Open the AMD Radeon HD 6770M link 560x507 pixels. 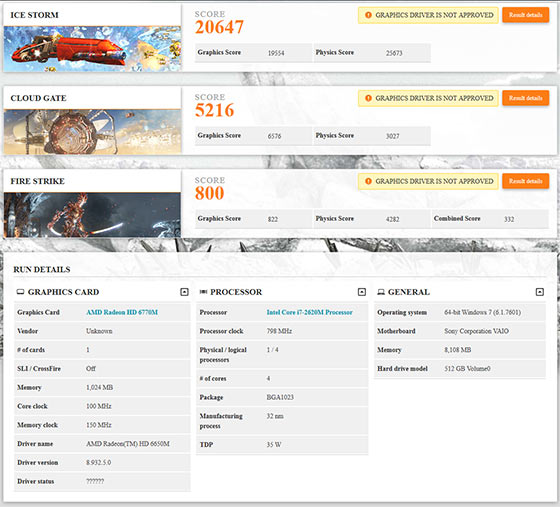pyautogui.click(x=122, y=312)
